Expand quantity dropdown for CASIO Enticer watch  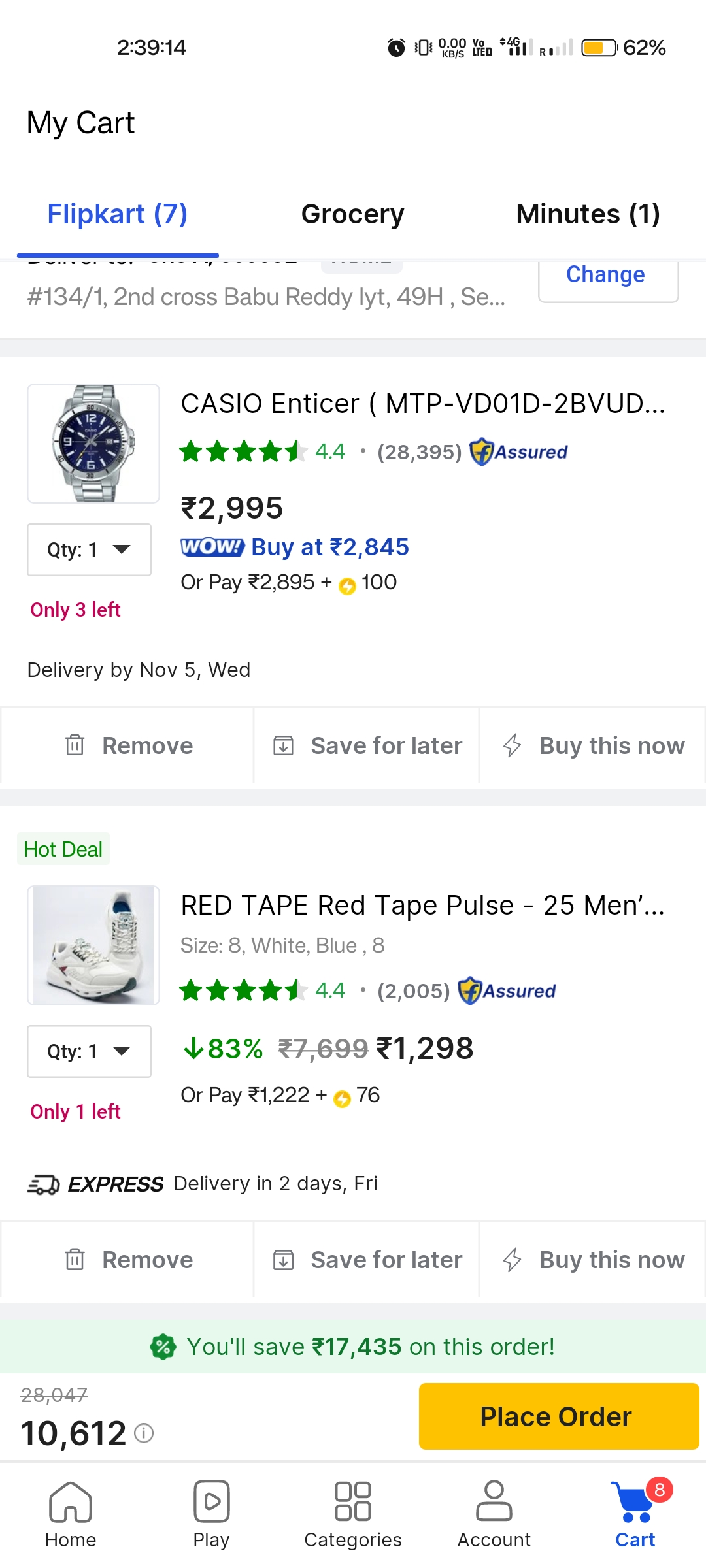pos(90,549)
